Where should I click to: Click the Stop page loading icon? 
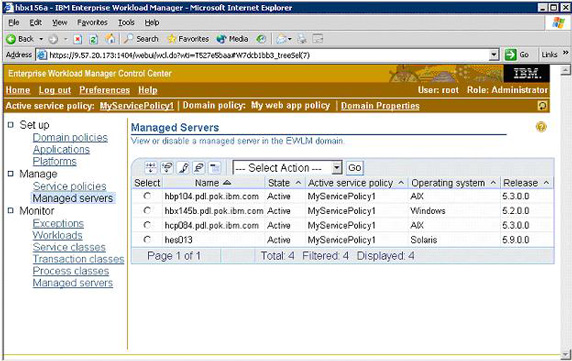[78, 39]
